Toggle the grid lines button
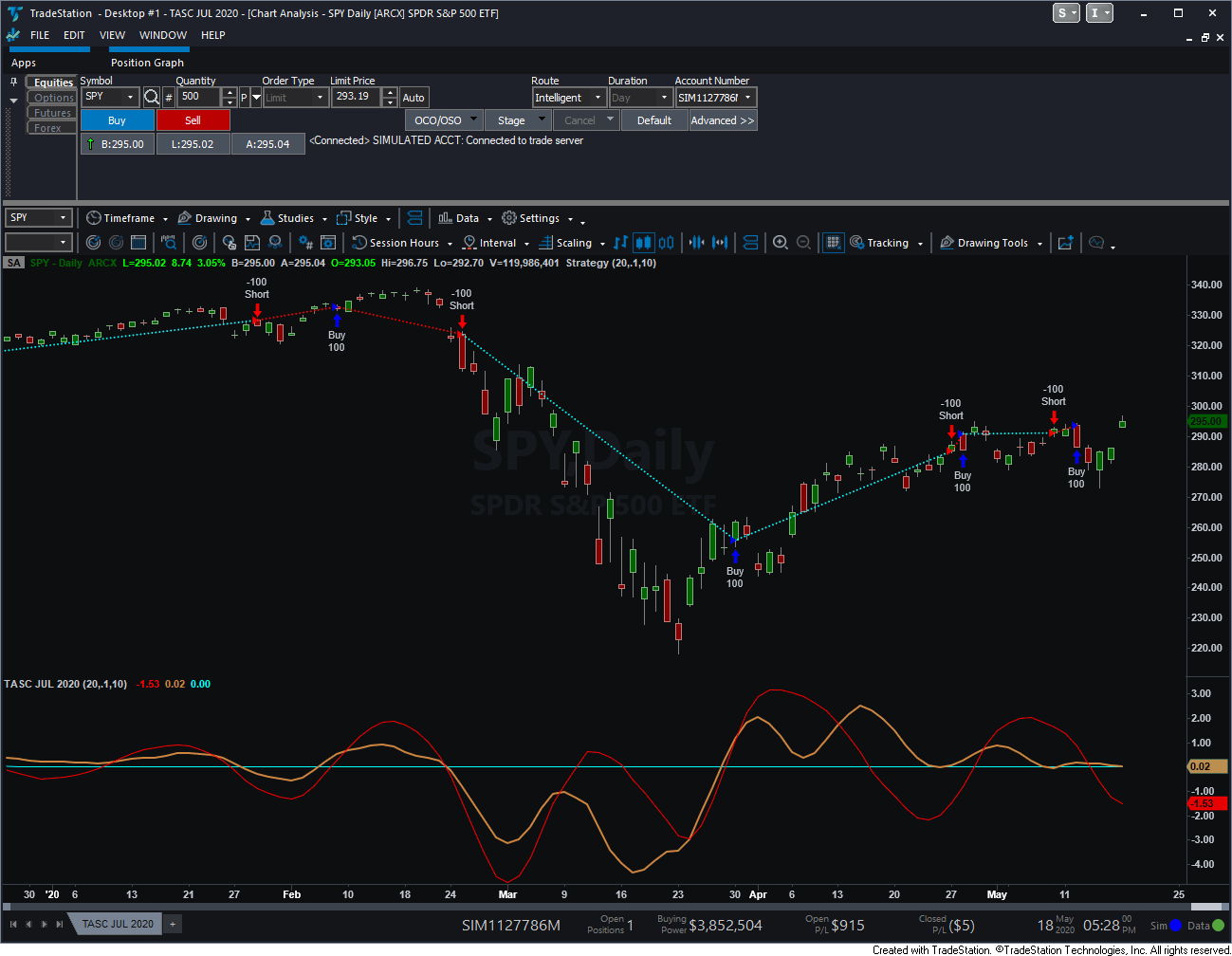Viewport: 1232px width, 956px height. click(x=833, y=243)
